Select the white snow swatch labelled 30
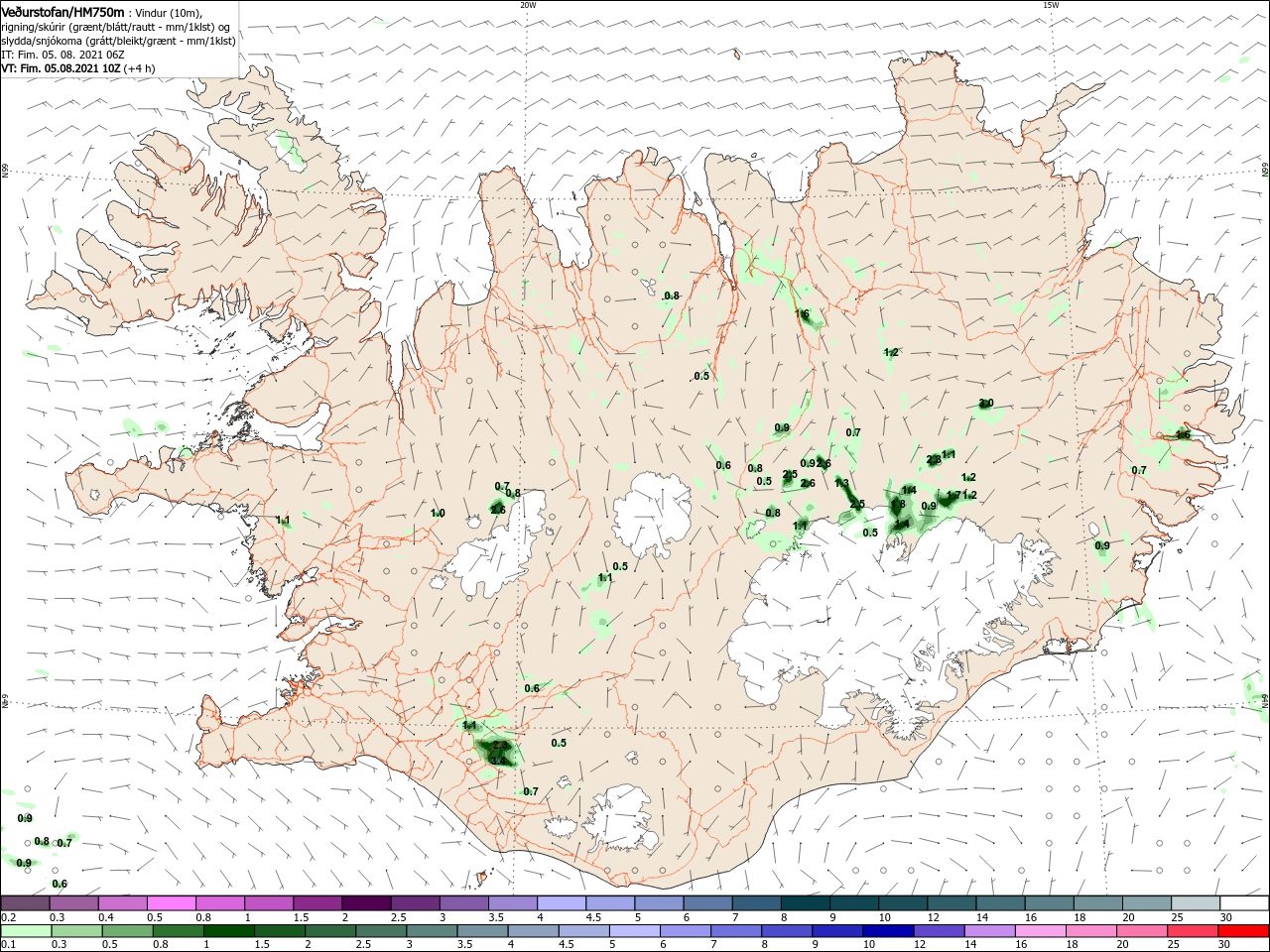This screenshot has width=1270, height=952. pyautogui.click(x=1245, y=902)
